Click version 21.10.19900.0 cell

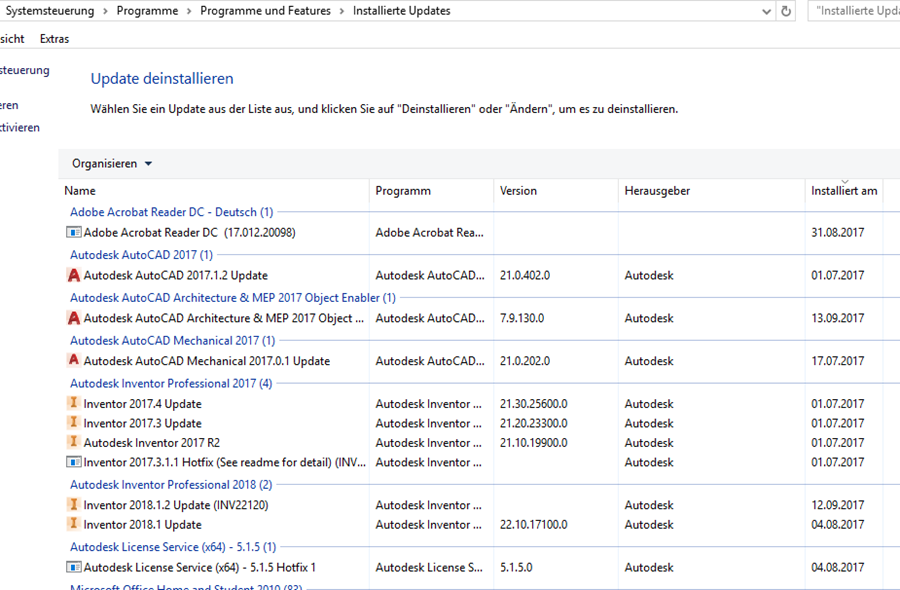tap(533, 442)
